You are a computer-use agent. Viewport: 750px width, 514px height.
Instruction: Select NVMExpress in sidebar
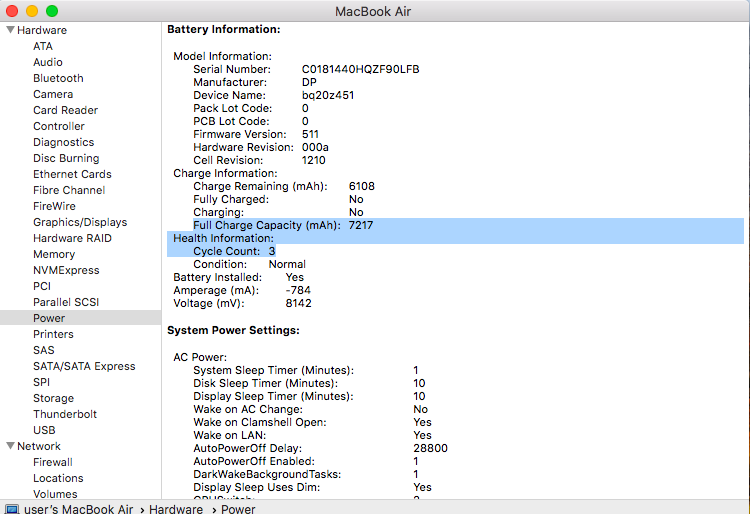(66, 270)
